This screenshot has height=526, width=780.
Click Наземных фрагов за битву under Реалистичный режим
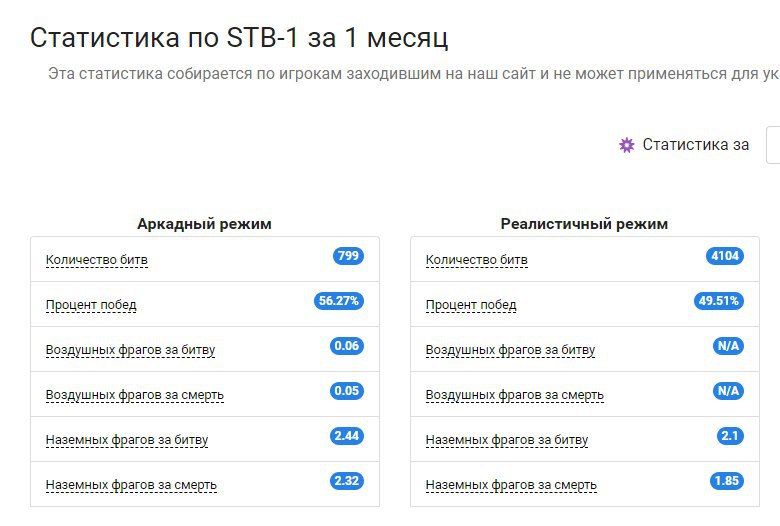tap(507, 440)
